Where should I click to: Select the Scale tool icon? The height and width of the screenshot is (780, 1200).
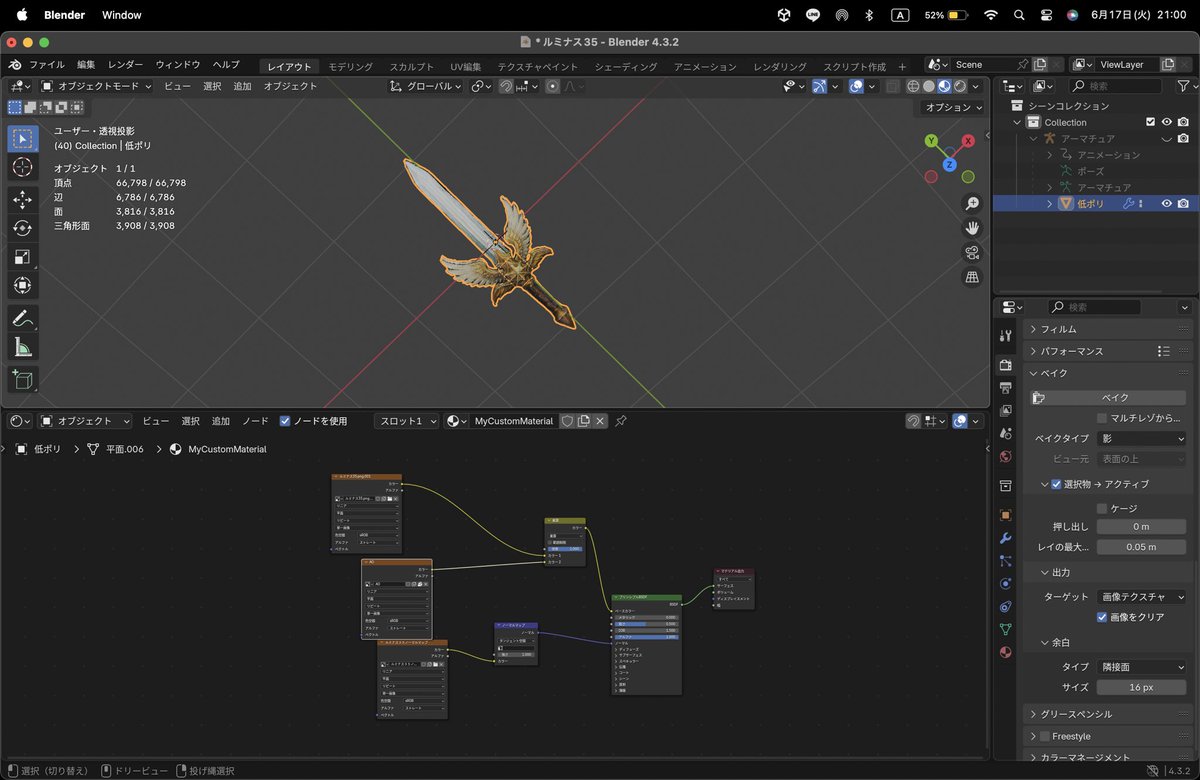(x=22, y=257)
